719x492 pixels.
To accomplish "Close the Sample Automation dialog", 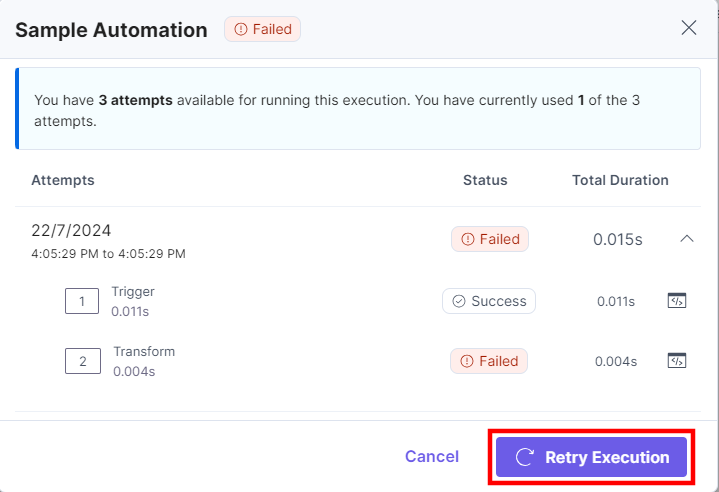I will [689, 28].
